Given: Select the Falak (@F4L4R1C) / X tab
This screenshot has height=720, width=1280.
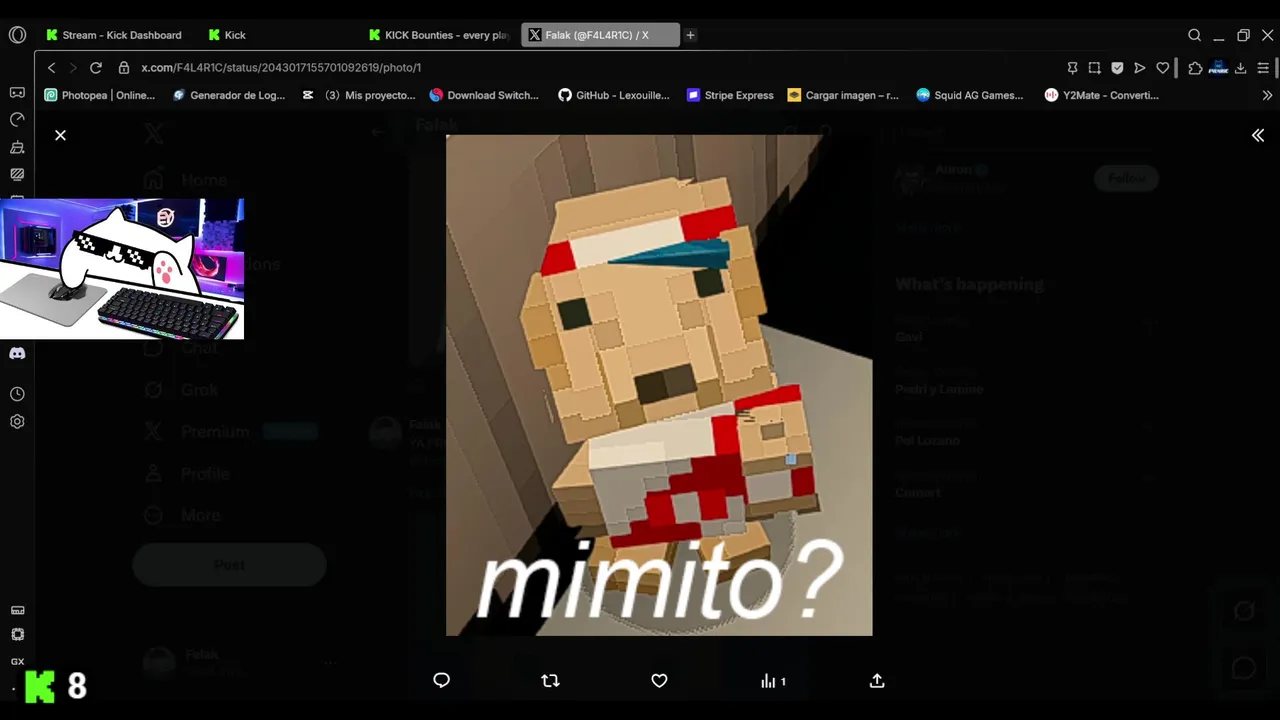Looking at the screenshot, I should click(600, 35).
